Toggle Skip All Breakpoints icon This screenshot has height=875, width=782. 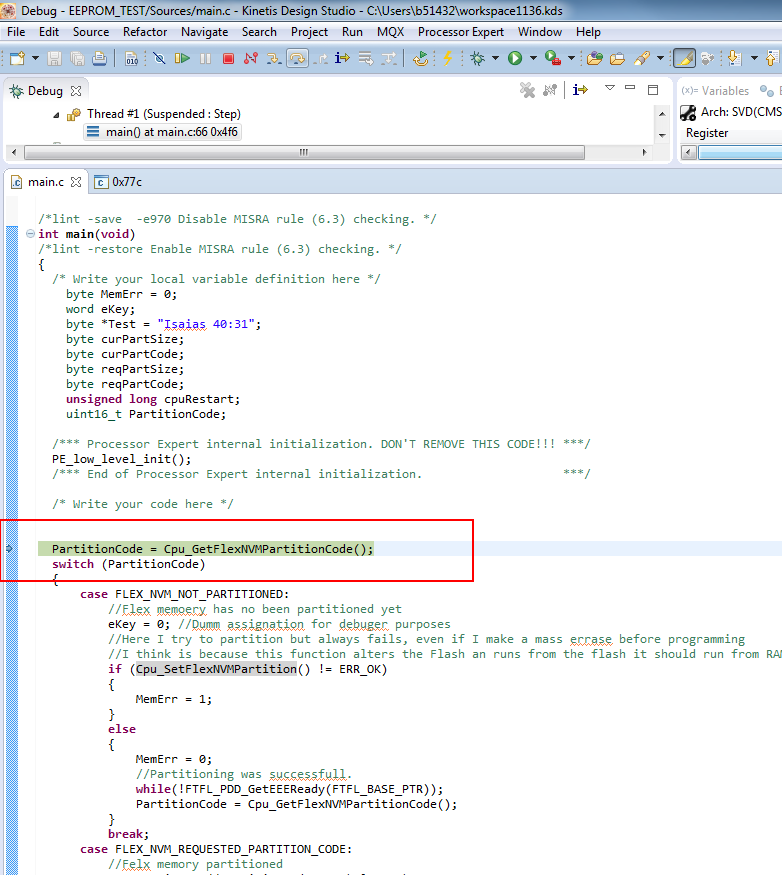pos(159,58)
